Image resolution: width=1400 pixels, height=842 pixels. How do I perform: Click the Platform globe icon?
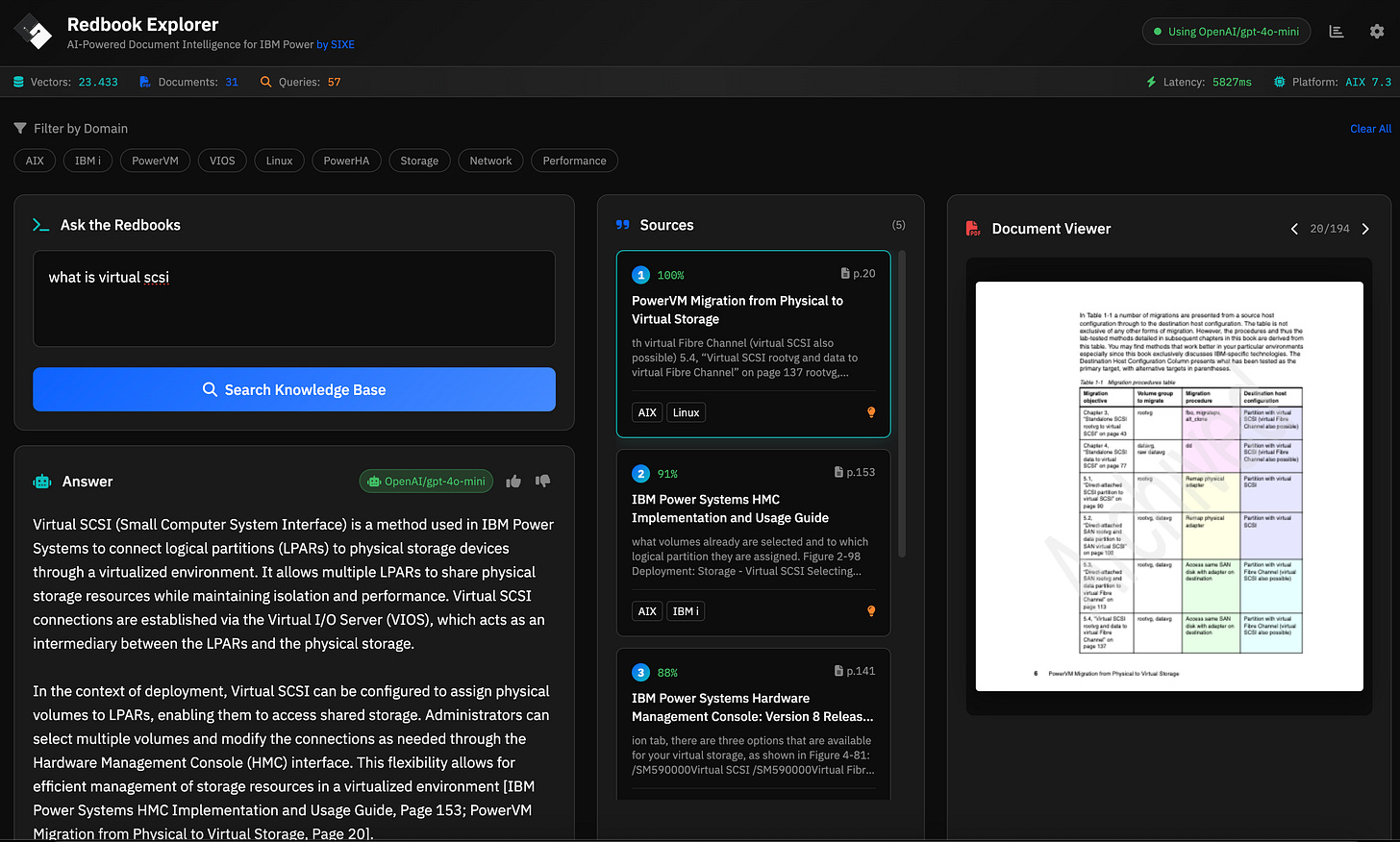point(1279,82)
